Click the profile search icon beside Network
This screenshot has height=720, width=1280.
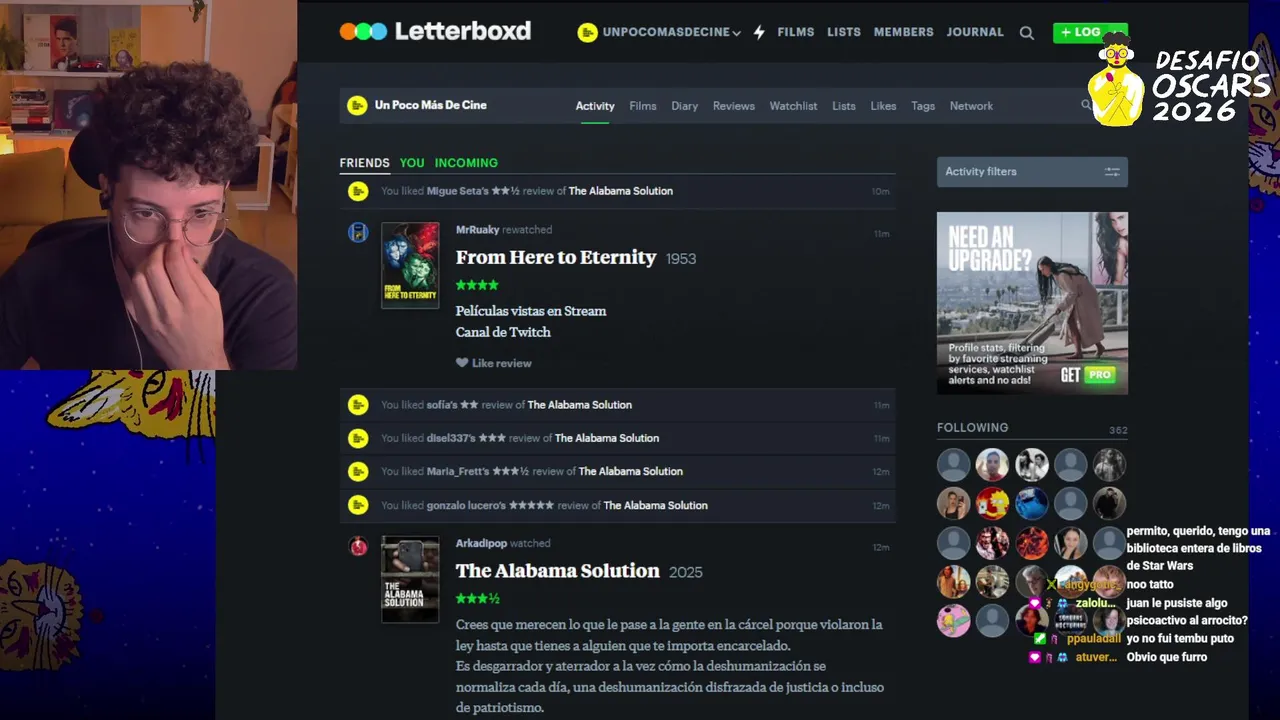tap(1086, 105)
